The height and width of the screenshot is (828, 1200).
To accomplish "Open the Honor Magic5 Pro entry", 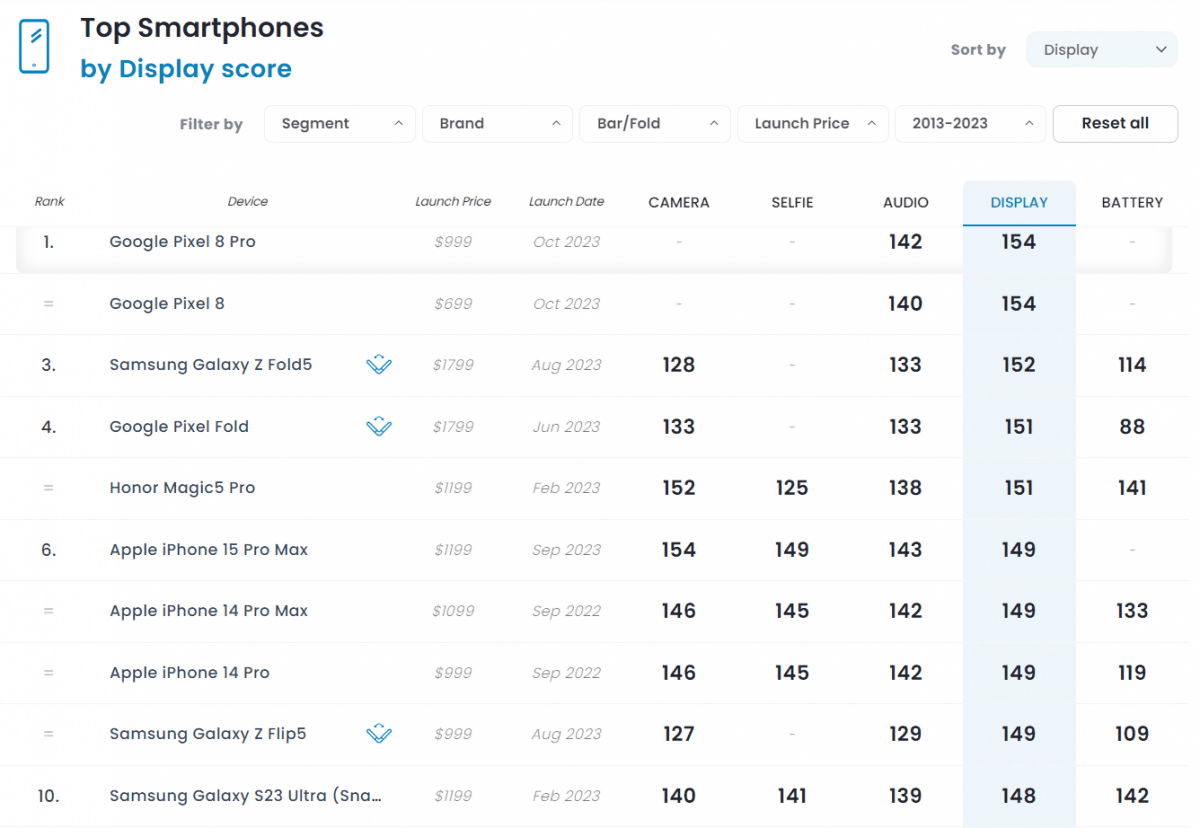I will tap(182, 488).
